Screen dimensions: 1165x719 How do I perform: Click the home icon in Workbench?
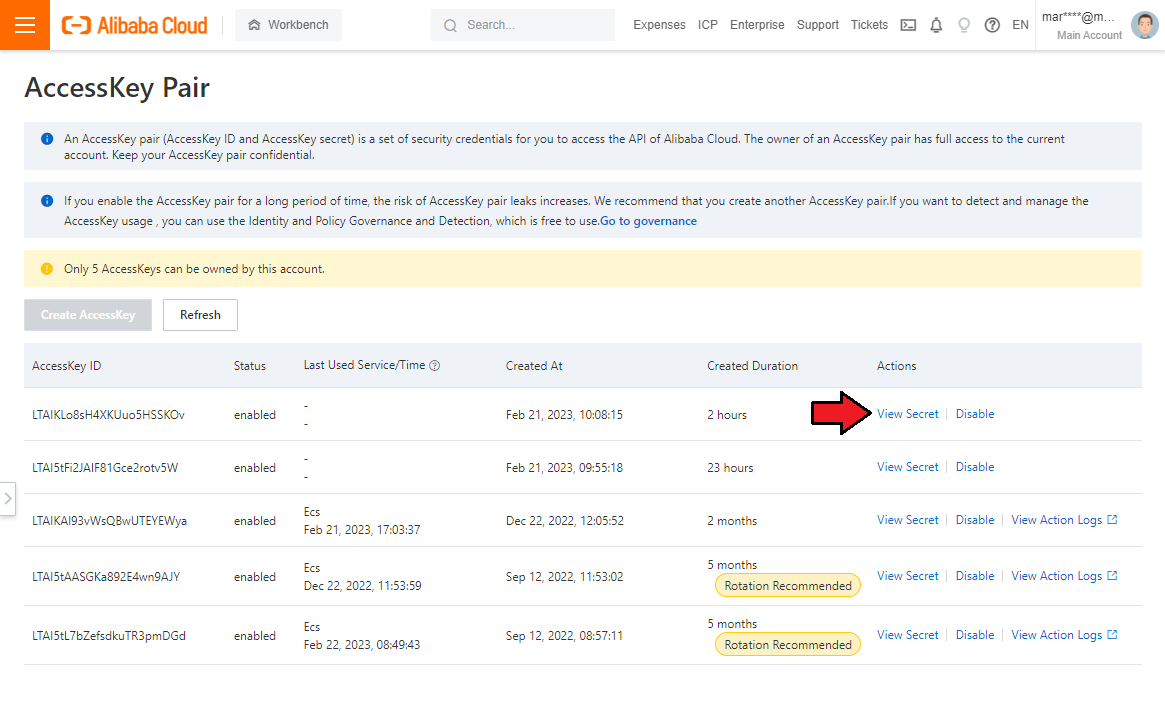(254, 25)
